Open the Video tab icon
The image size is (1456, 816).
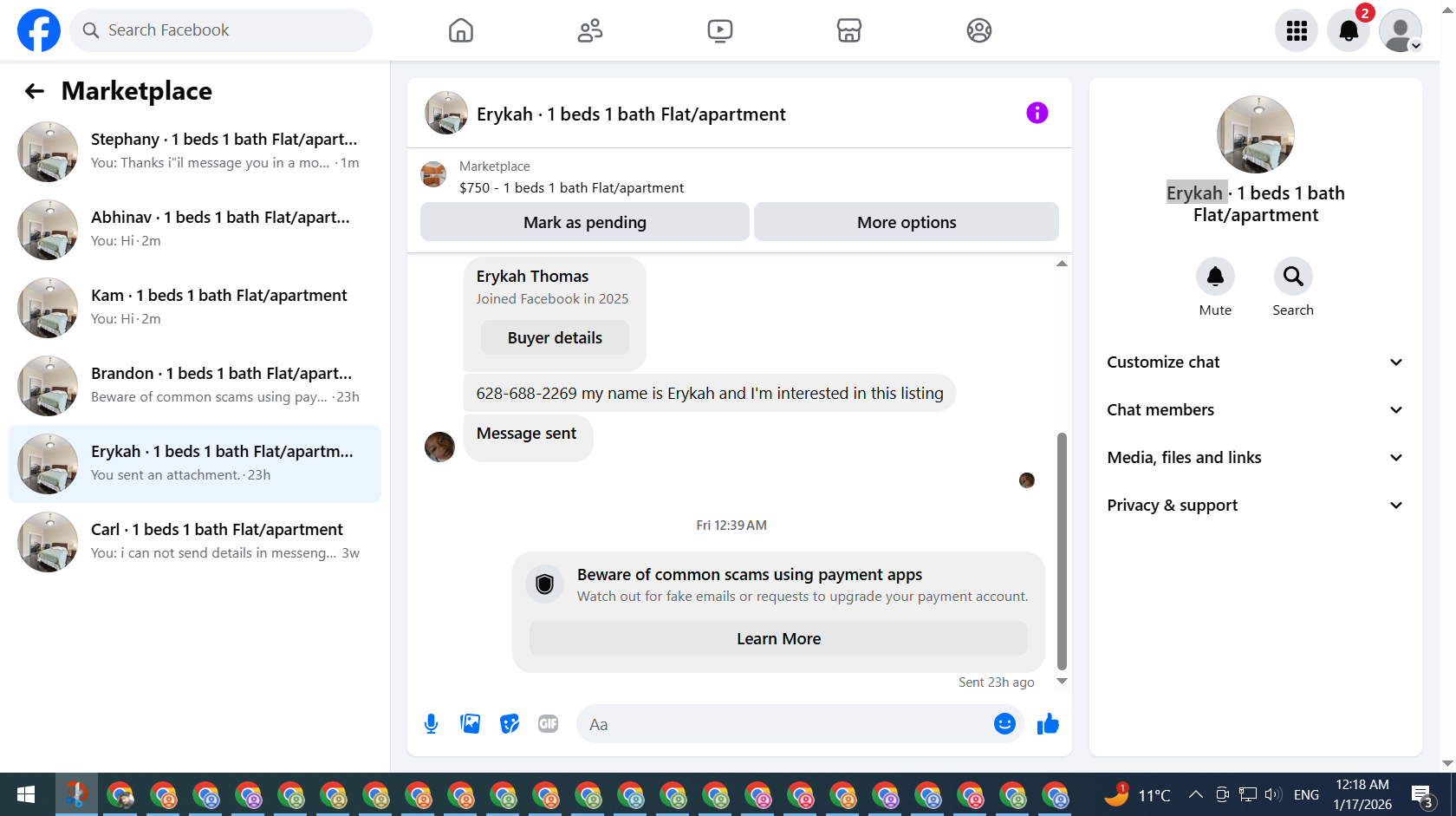719,30
